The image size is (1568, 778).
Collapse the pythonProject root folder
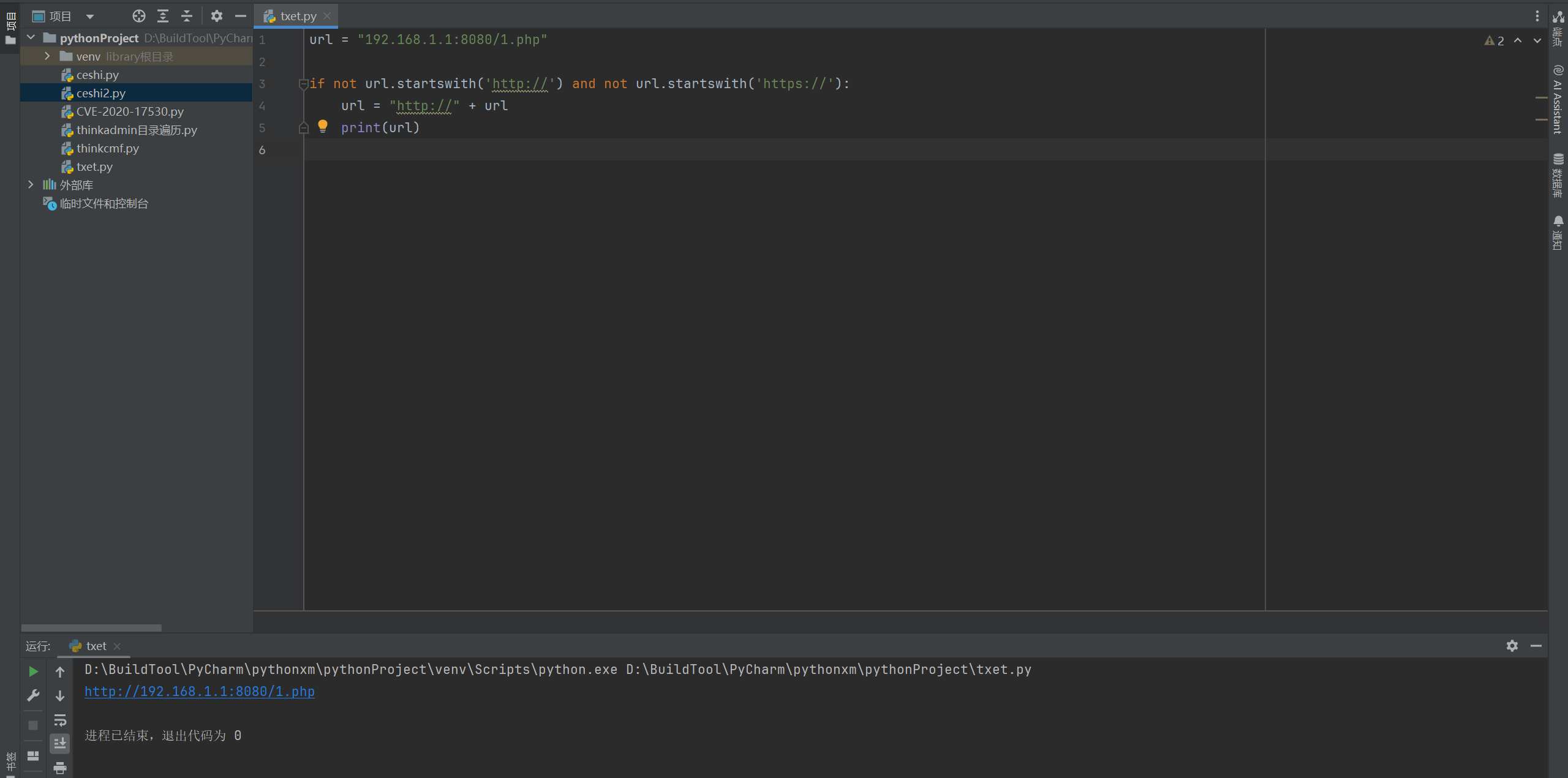[x=31, y=38]
